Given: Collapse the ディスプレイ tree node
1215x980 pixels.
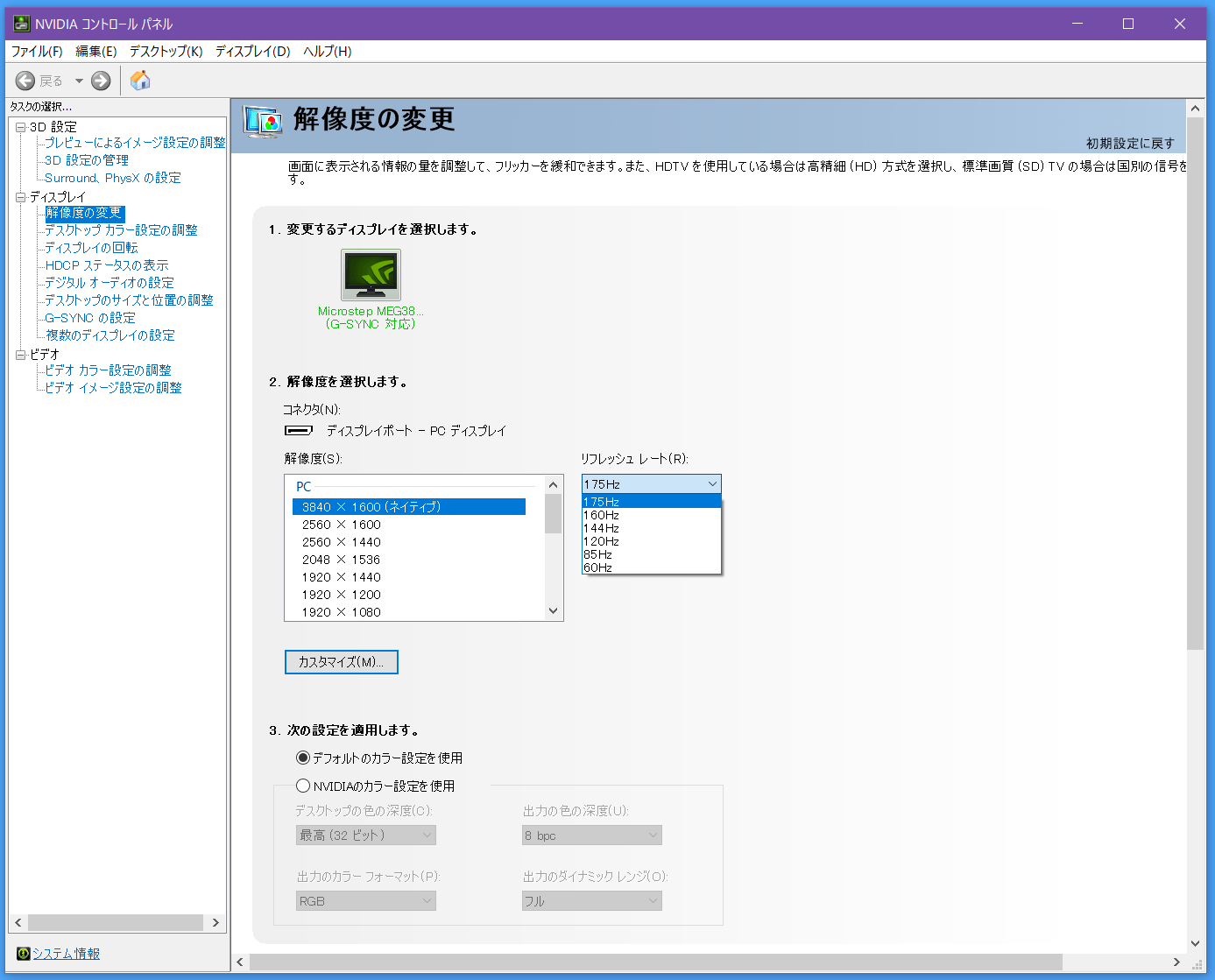Looking at the screenshot, I should click(20, 197).
